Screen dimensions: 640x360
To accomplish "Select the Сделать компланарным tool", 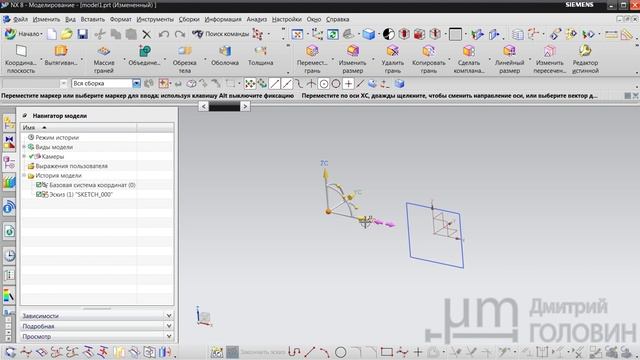I will tap(469, 59).
